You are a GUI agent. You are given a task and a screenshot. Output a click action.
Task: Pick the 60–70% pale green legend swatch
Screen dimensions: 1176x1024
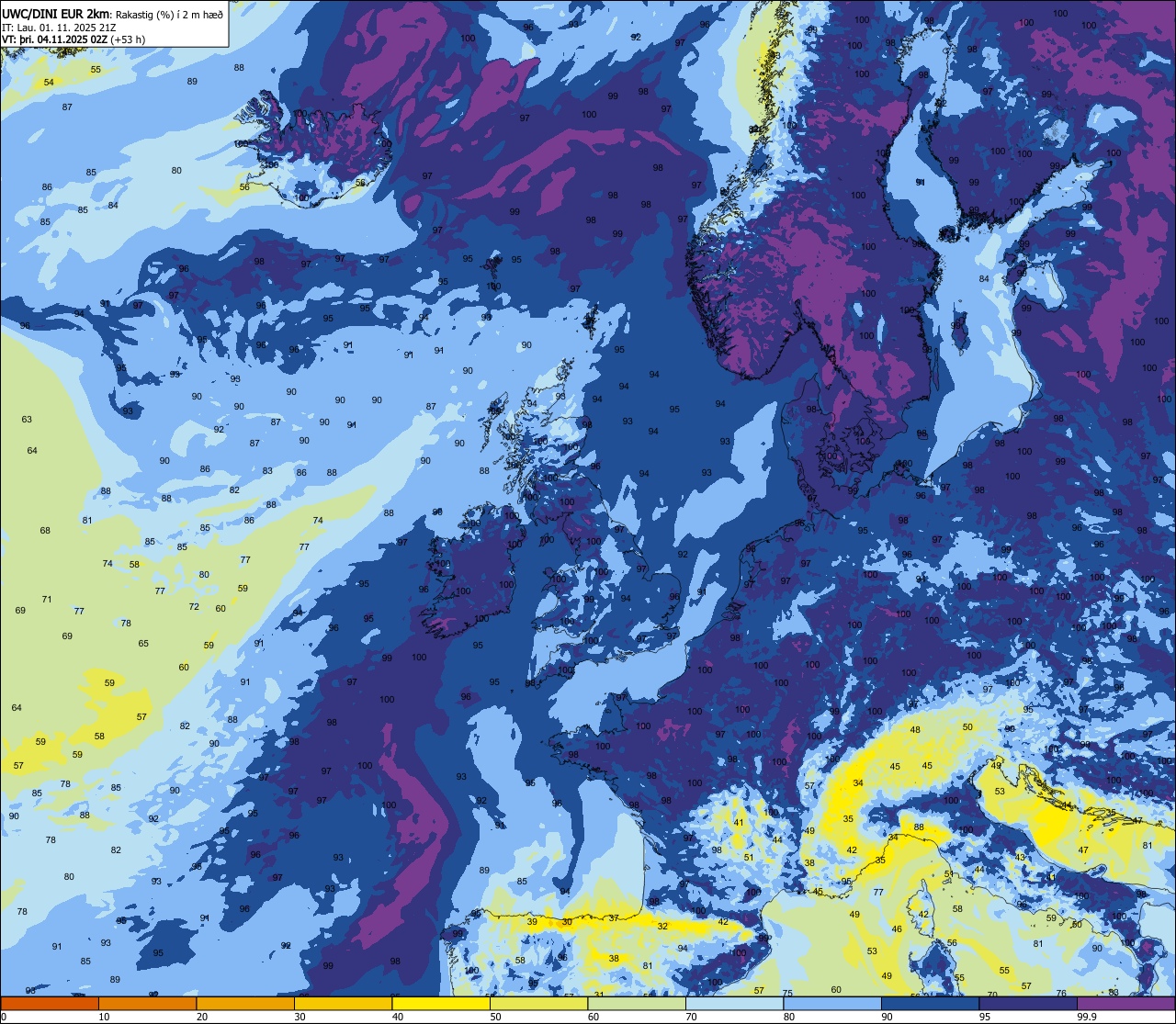coord(636,1003)
